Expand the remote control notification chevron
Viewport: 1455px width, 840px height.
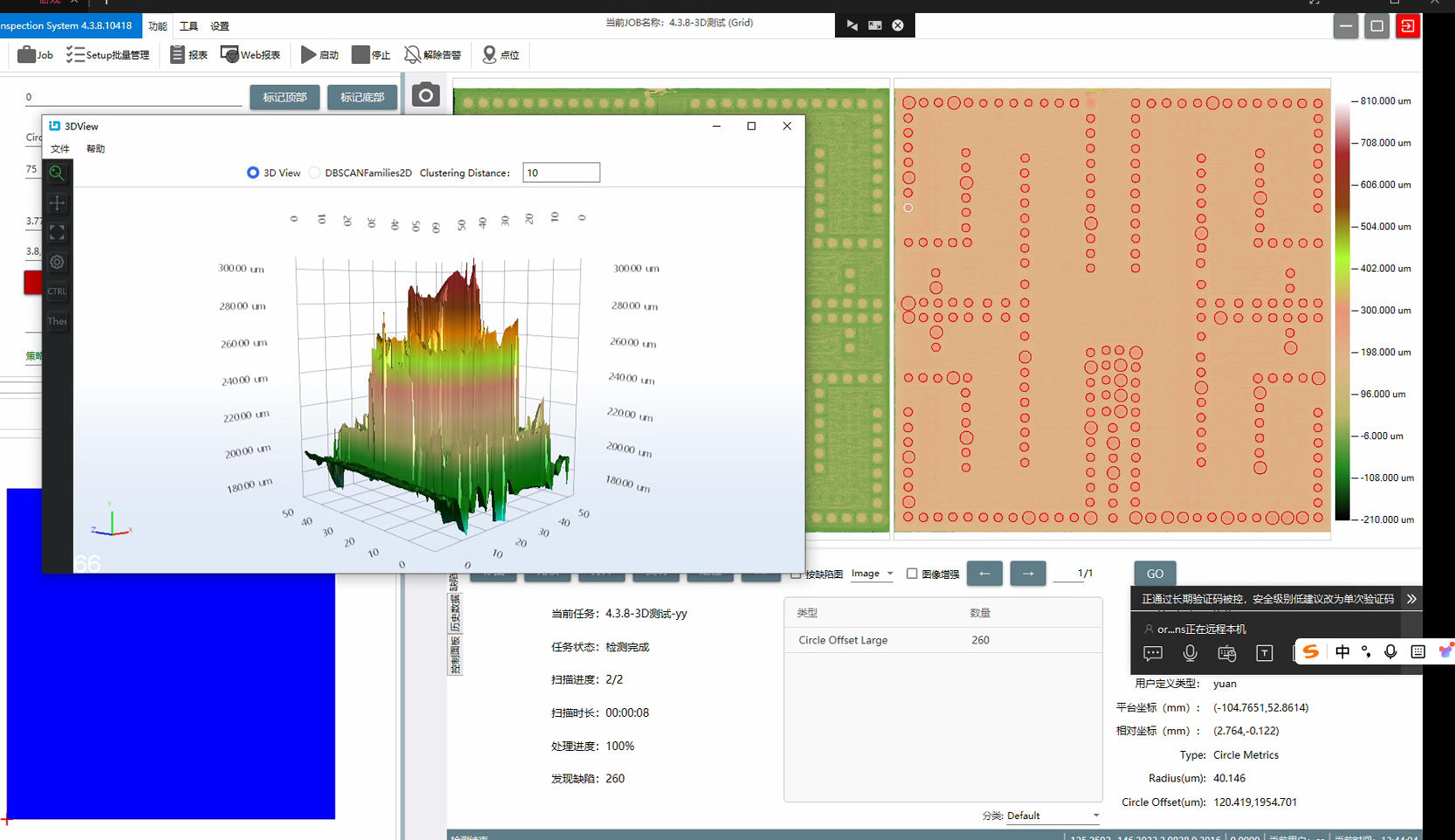(1411, 599)
